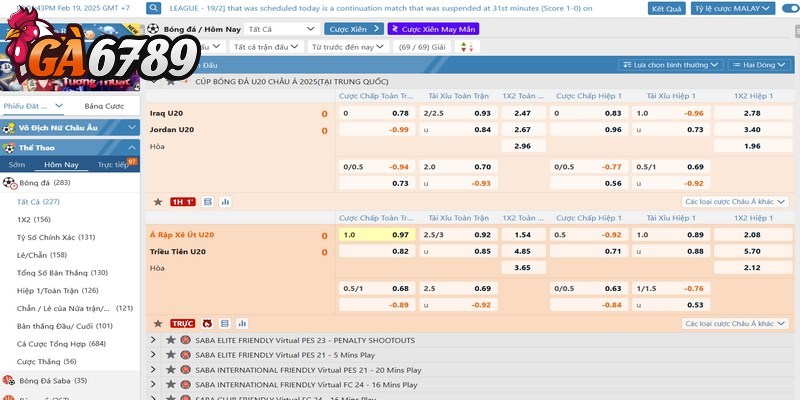Viewport: 800px width, 400px height.
Task: Expand SABA INTERNATIONAL FRIENDLY FC 24 16 Mins league
Action: [x=153, y=384]
